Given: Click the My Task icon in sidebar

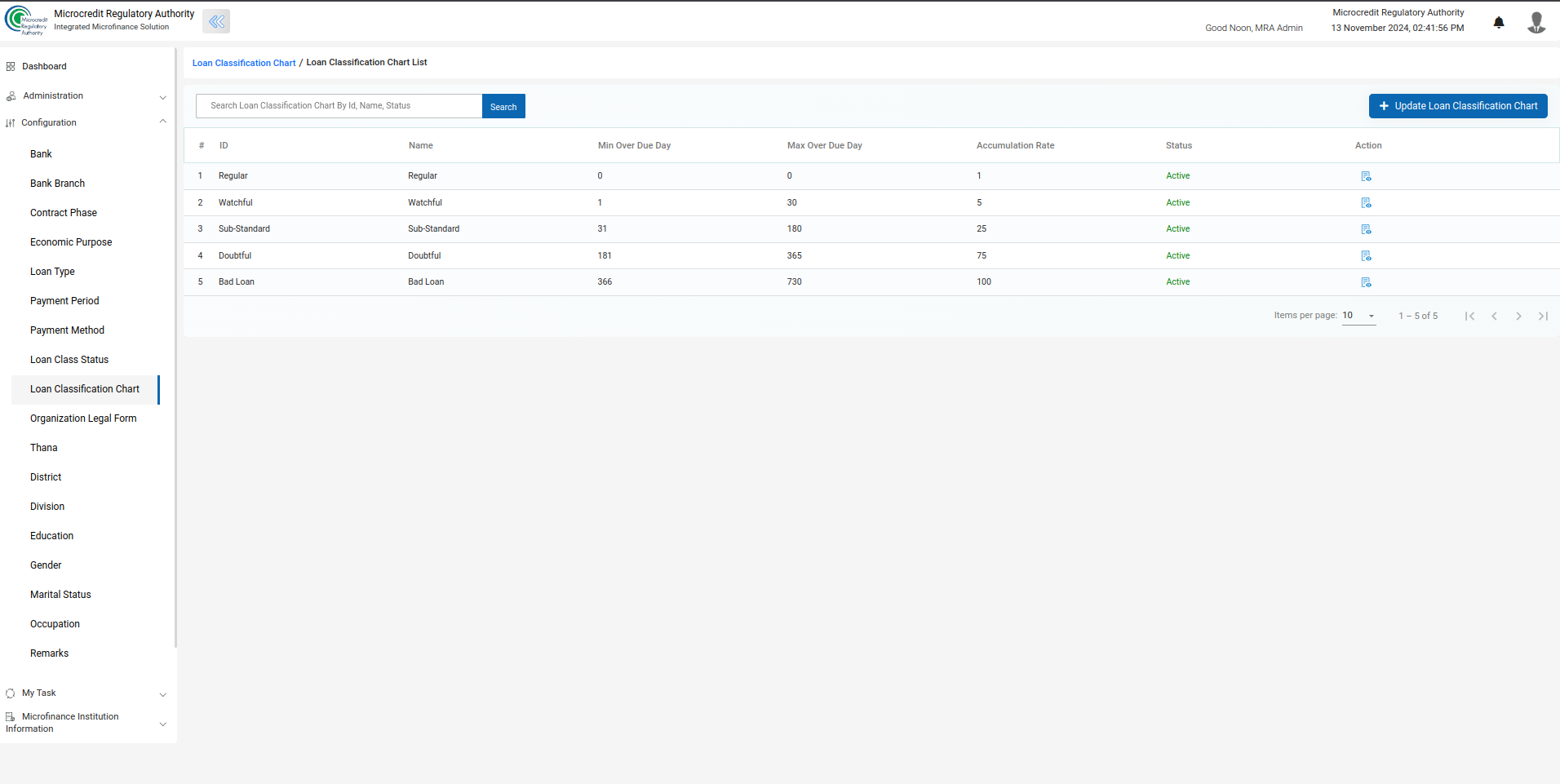Looking at the screenshot, I should pyautogui.click(x=11, y=693).
